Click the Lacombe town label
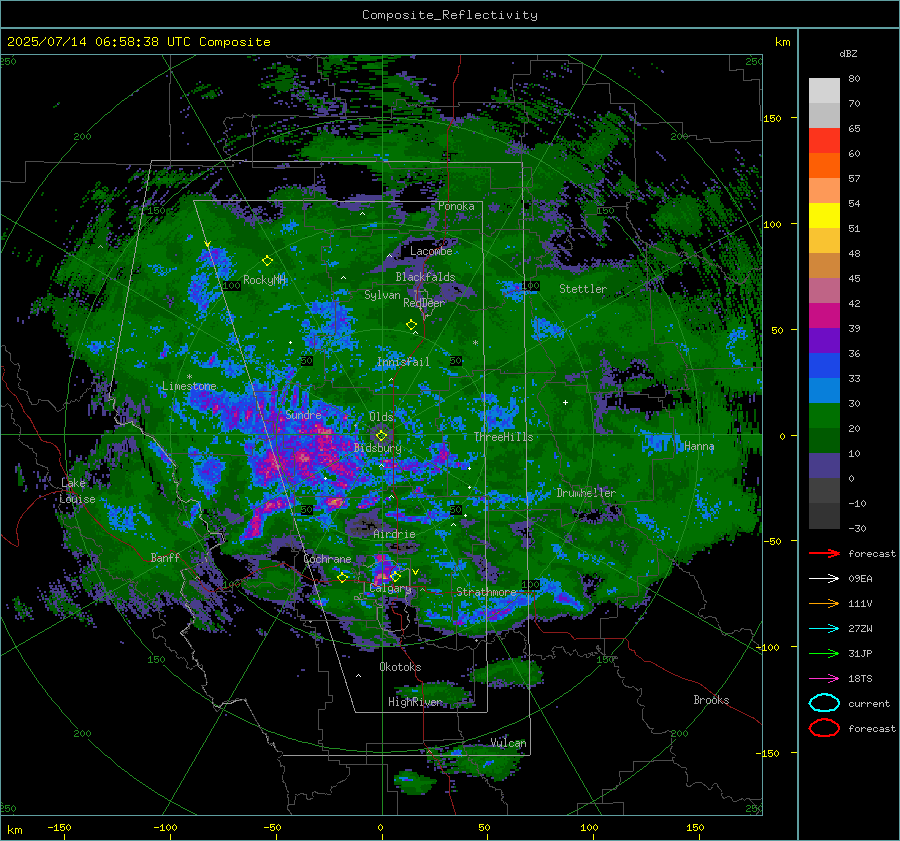The image size is (900, 841). pos(431,251)
